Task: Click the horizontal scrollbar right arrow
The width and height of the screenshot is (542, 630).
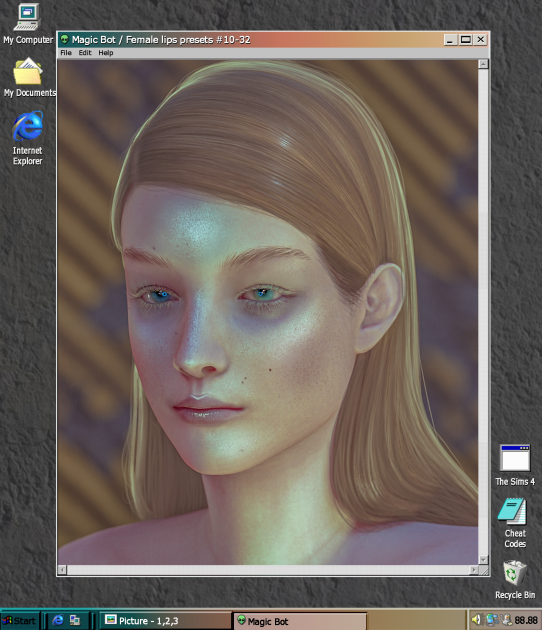Action: coord(474,570)
